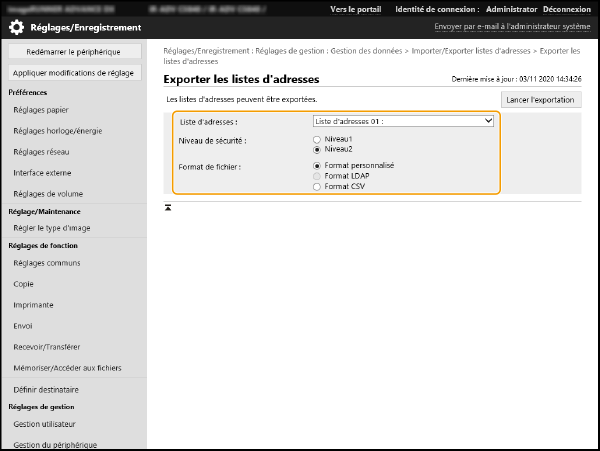Image resolution: width=600 pixels, height=451 pixels.
Task: Click Redémarrer le périphérique button
Action: pyautogui.click(x=74, y=51)
